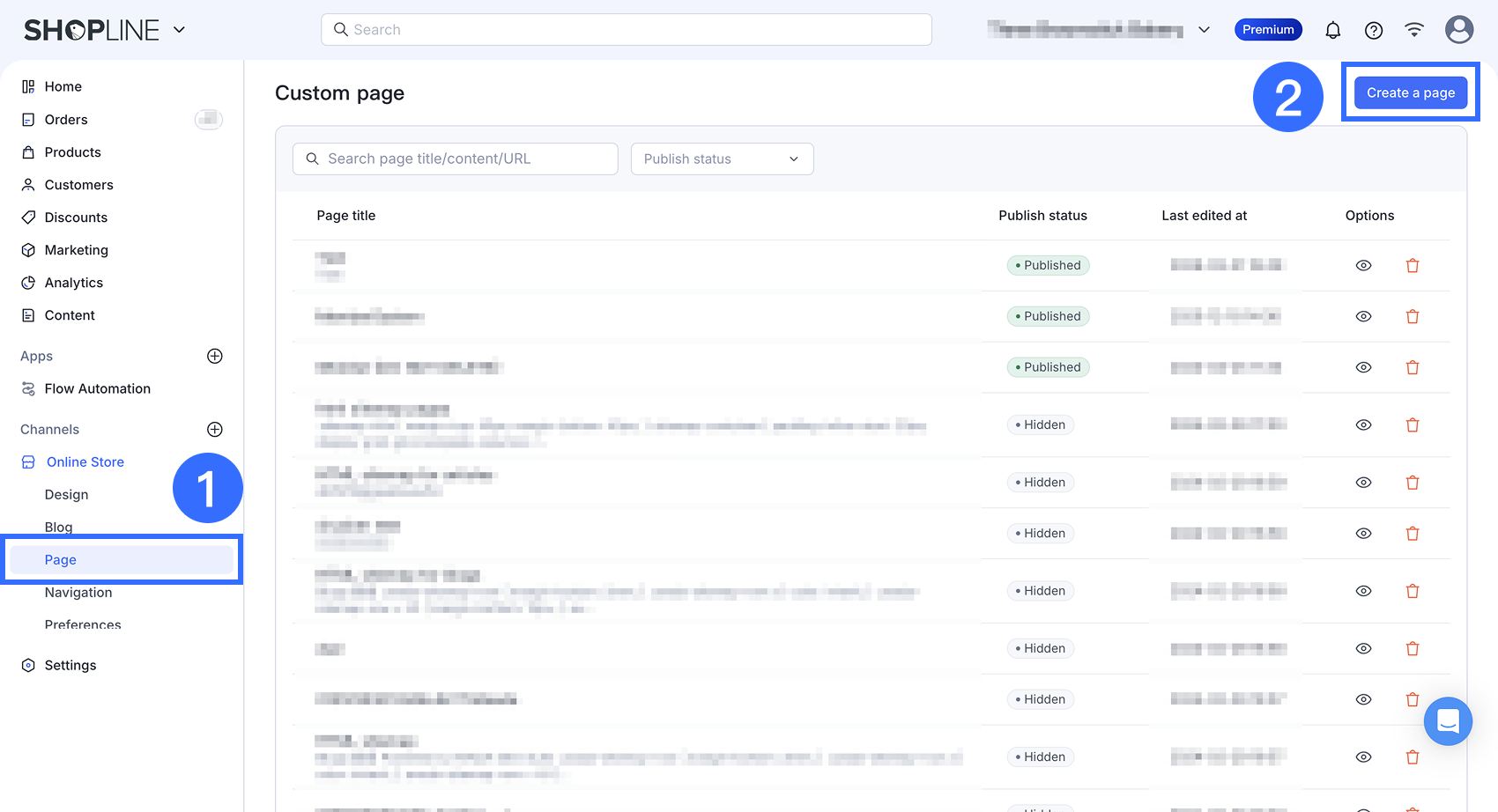Preview the third Hidden page via eye icon
This screenshot has height=812, width=1498.
point(1363,534)
